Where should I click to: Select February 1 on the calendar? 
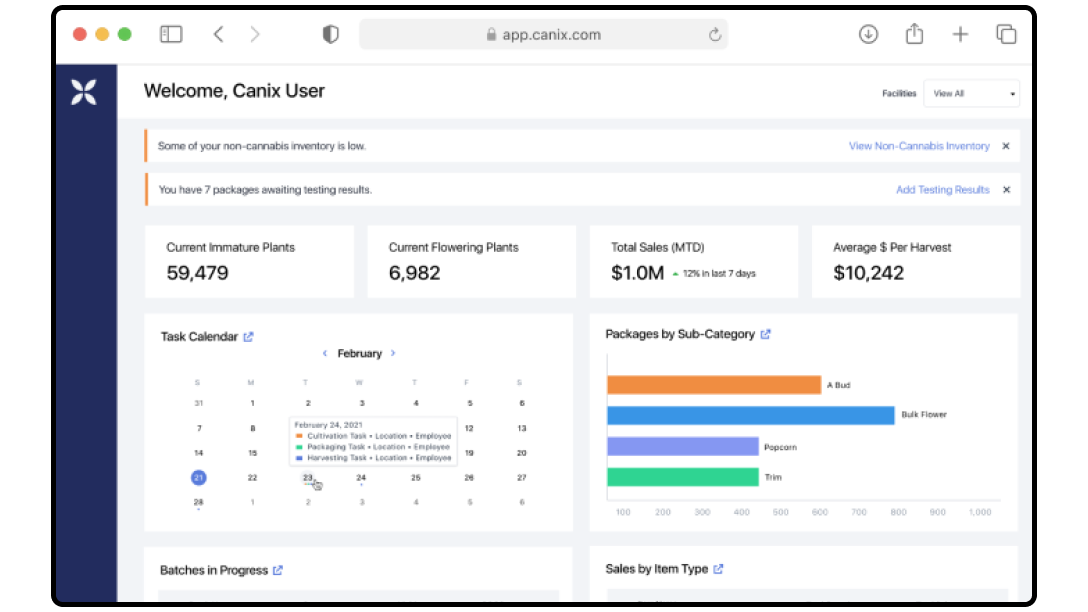tap(253, 403)
